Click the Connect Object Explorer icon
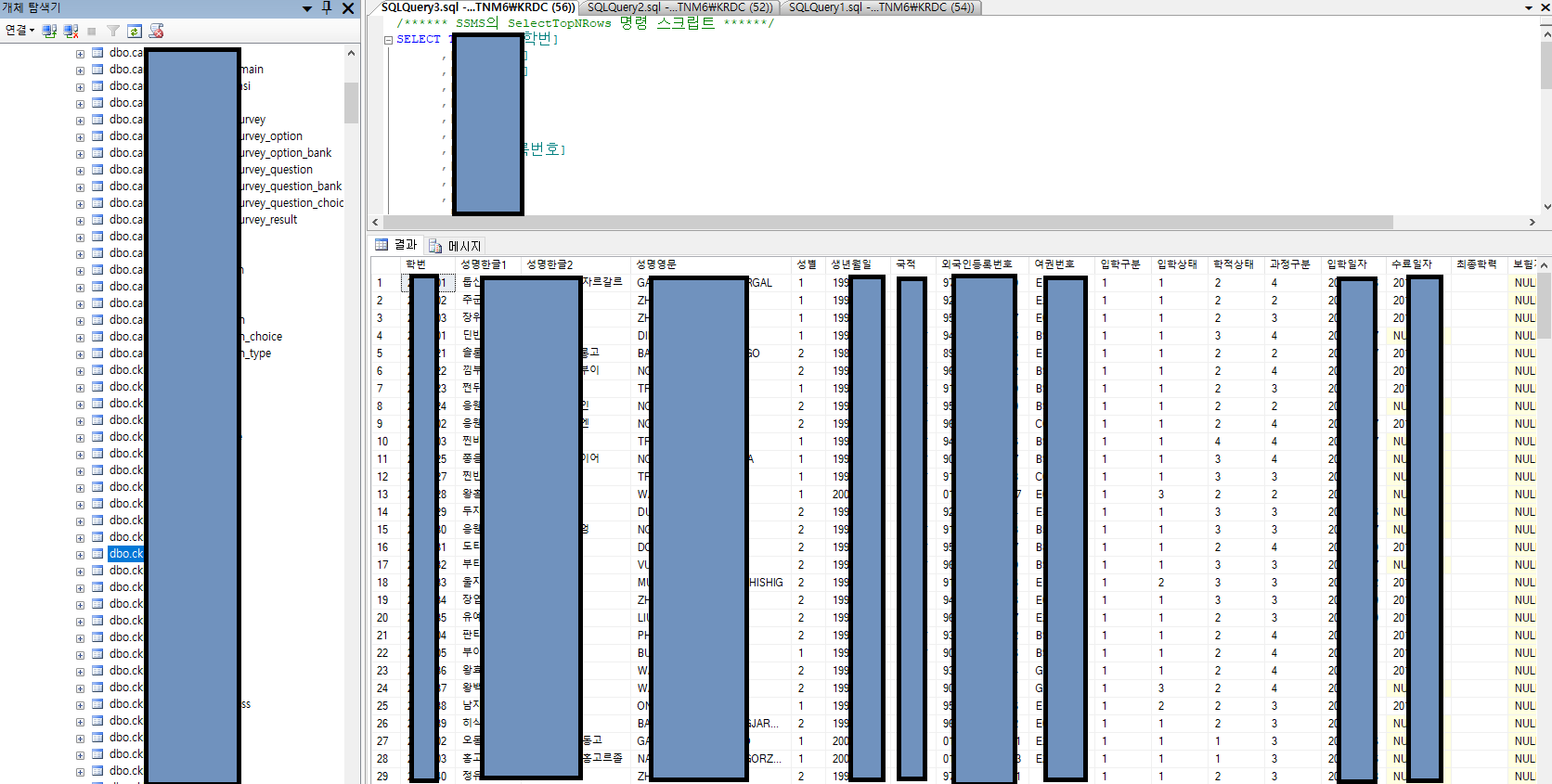 [49, 31]
